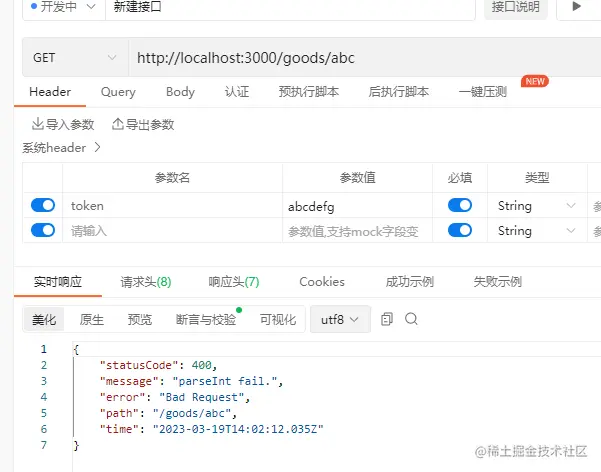Select the 断言与校验 view

pos(206,319)
